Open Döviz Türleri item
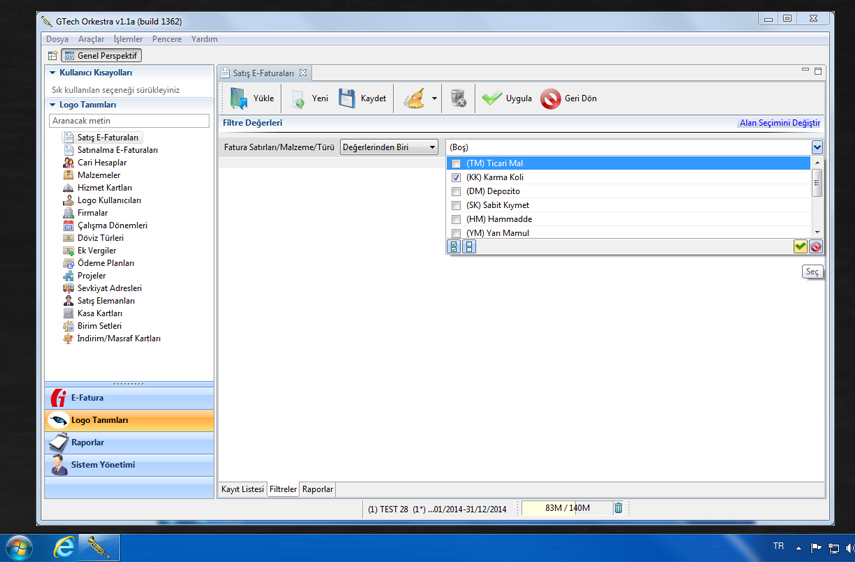This screenshot has width=855, height=562. (x=100, y=238)
